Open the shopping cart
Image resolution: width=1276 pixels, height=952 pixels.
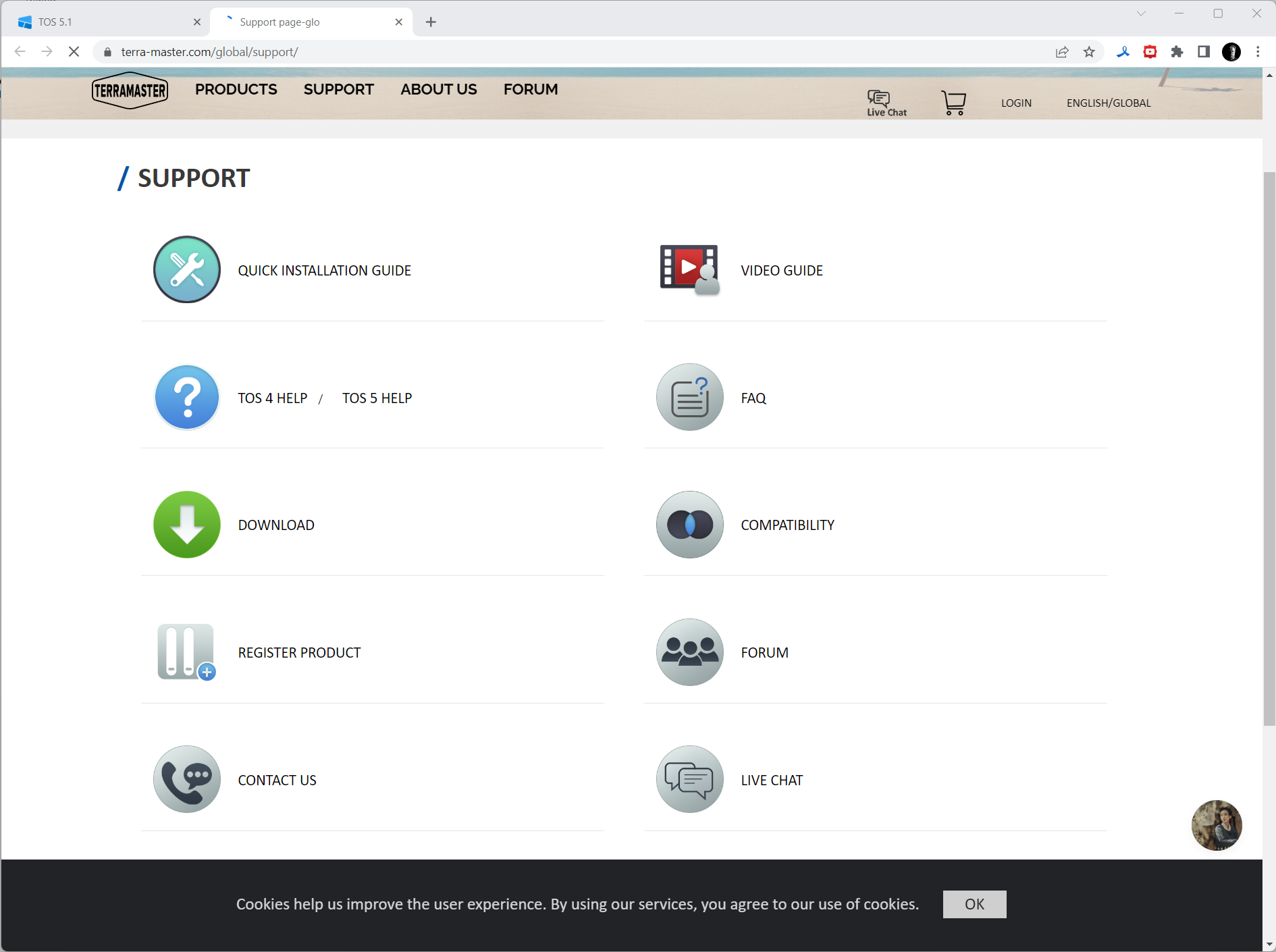(x=953, y=103)
